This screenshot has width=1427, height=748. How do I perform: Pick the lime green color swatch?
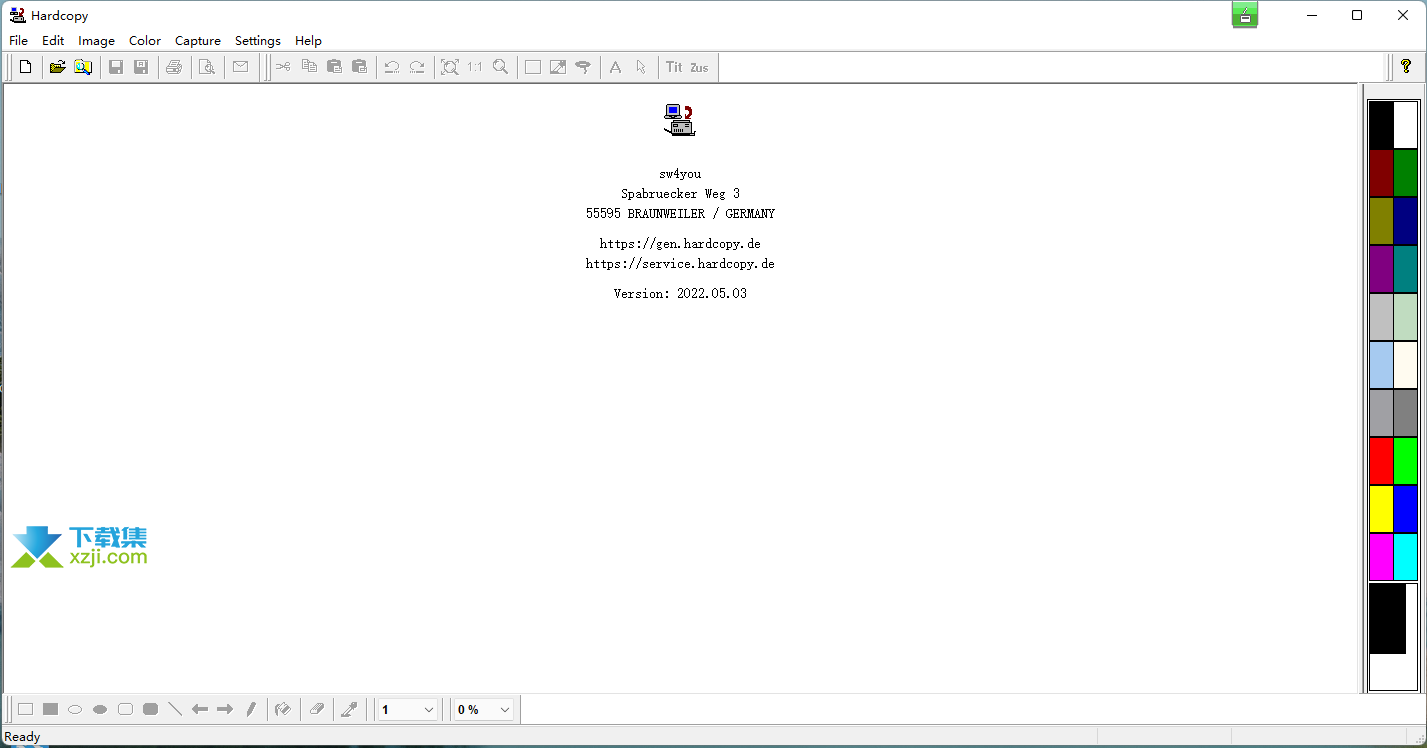(1406, 461)
